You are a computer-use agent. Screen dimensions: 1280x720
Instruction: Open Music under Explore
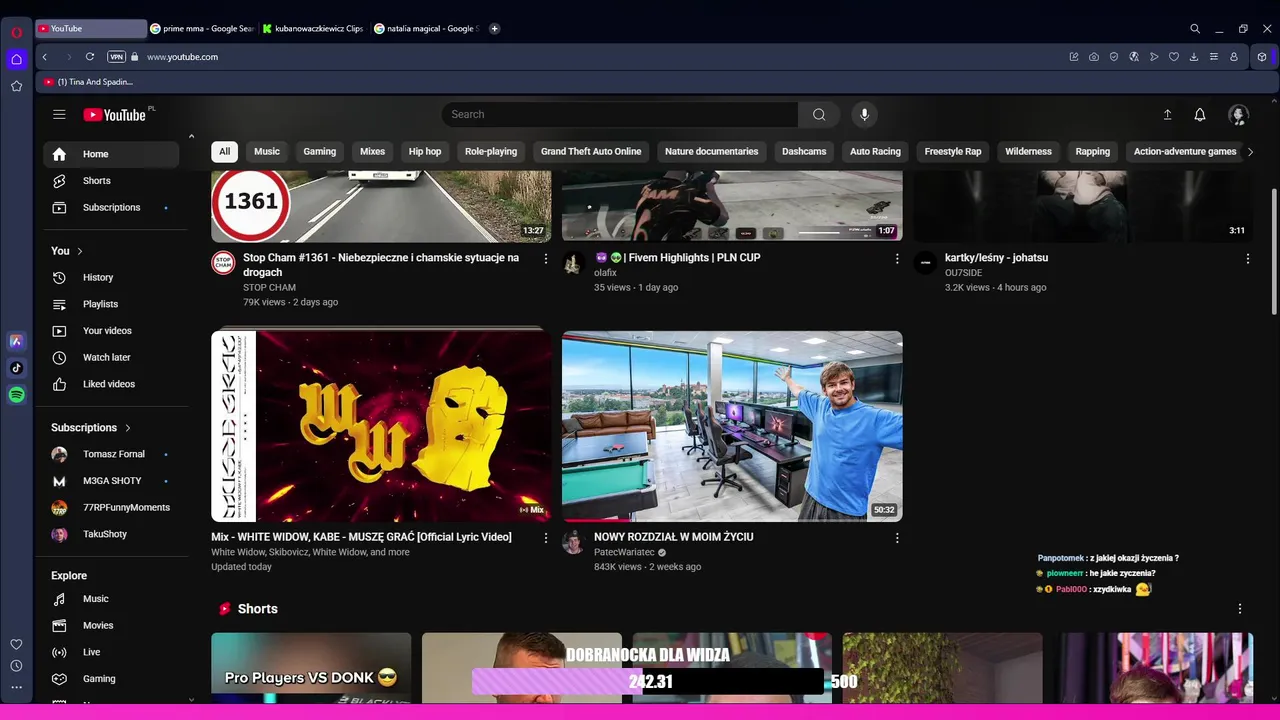(111, 599)
